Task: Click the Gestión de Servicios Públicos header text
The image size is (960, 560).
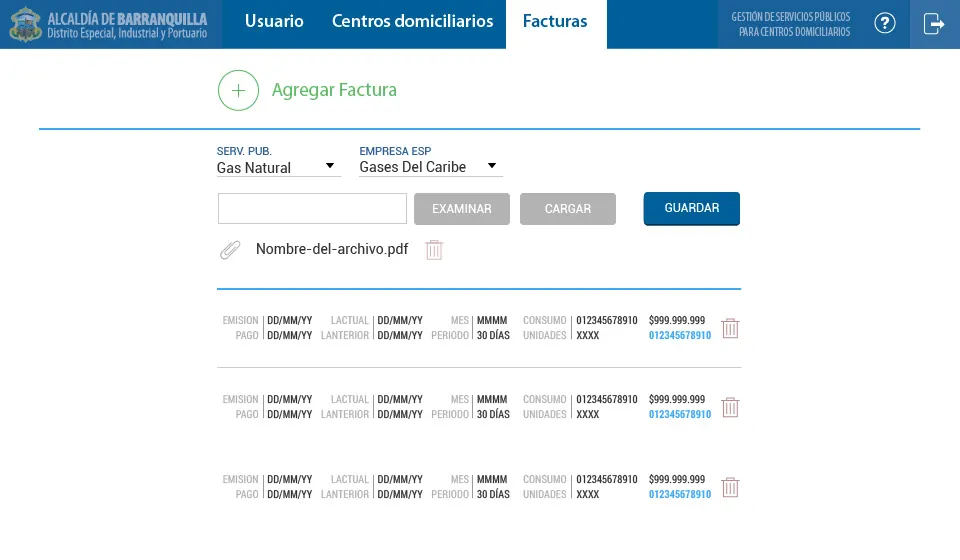Action: tap(790, 24)
